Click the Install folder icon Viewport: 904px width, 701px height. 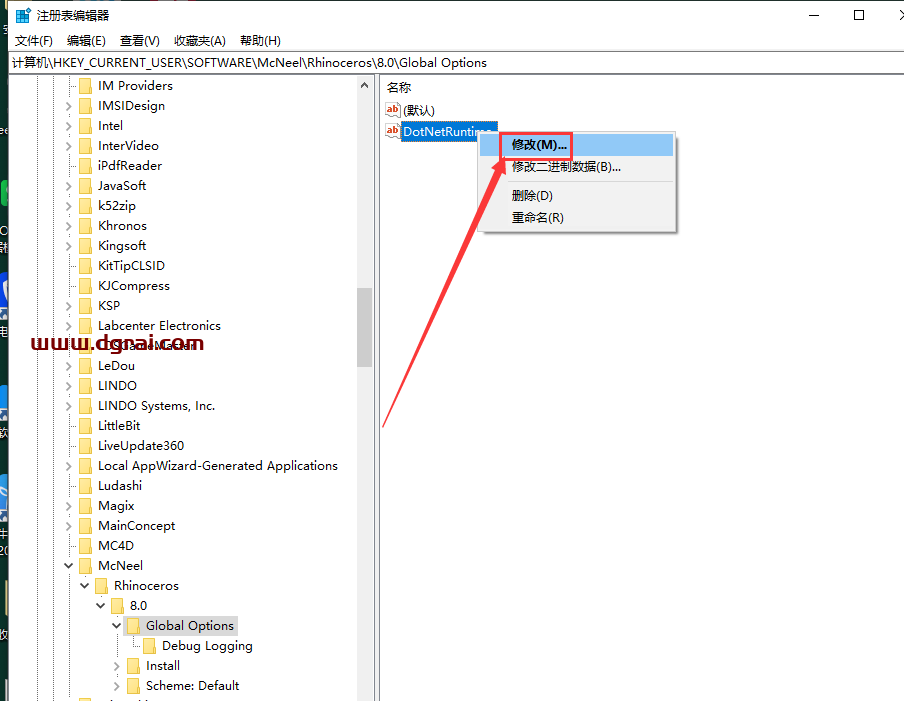coord(133,666)
